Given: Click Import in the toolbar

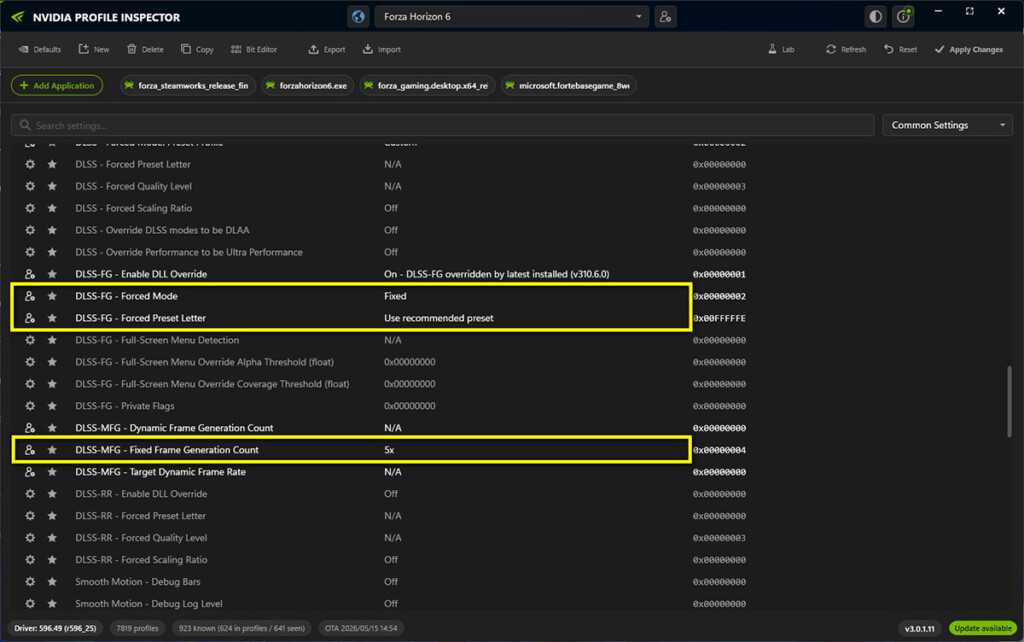Looking at the screenshot, I should coord(381,50).
